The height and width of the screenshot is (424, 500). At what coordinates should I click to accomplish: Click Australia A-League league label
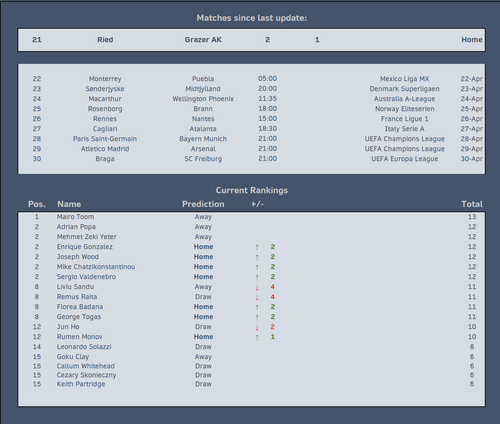[405, 99]
